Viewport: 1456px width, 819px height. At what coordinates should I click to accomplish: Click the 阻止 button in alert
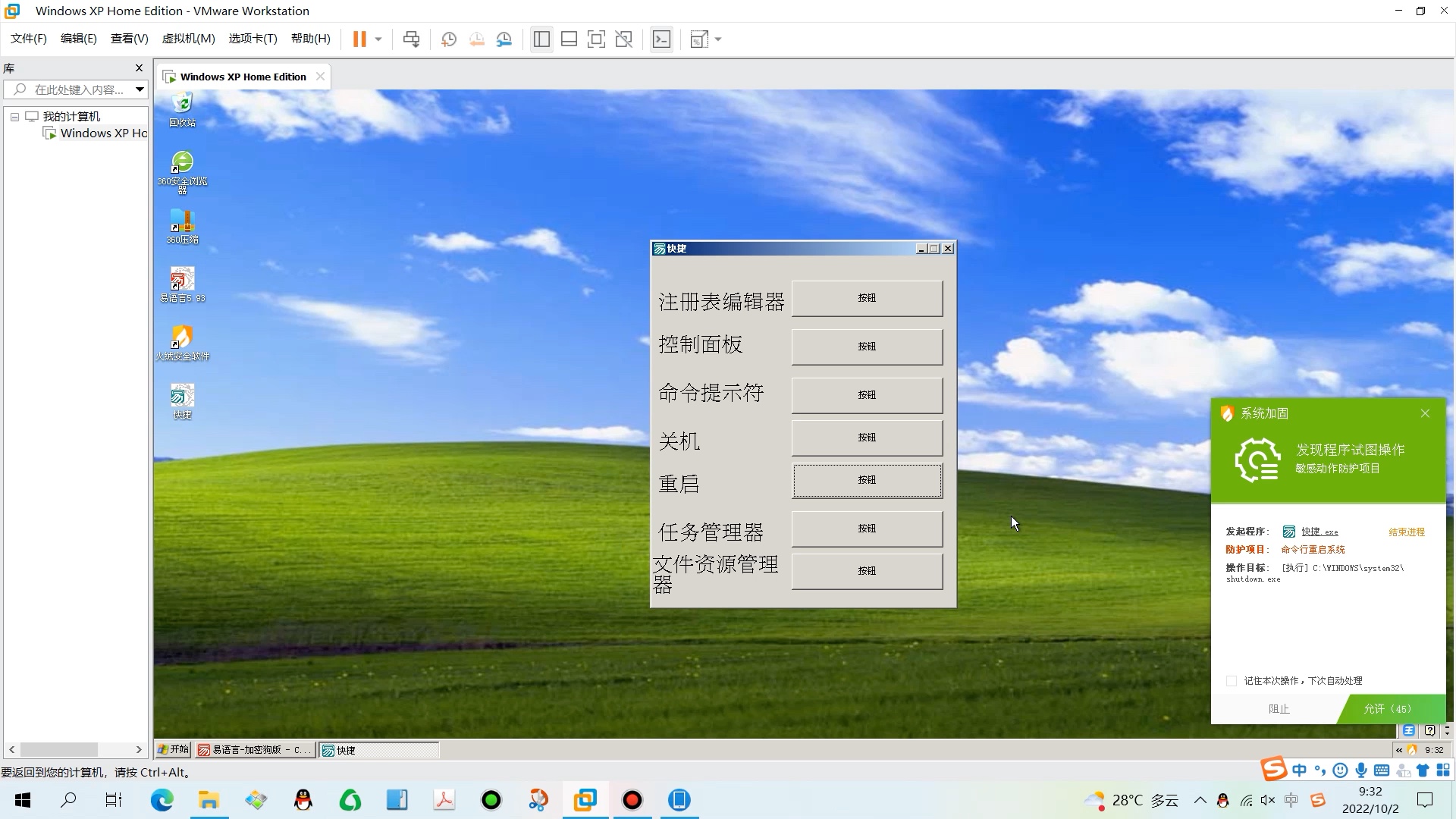click(1279, 709)
